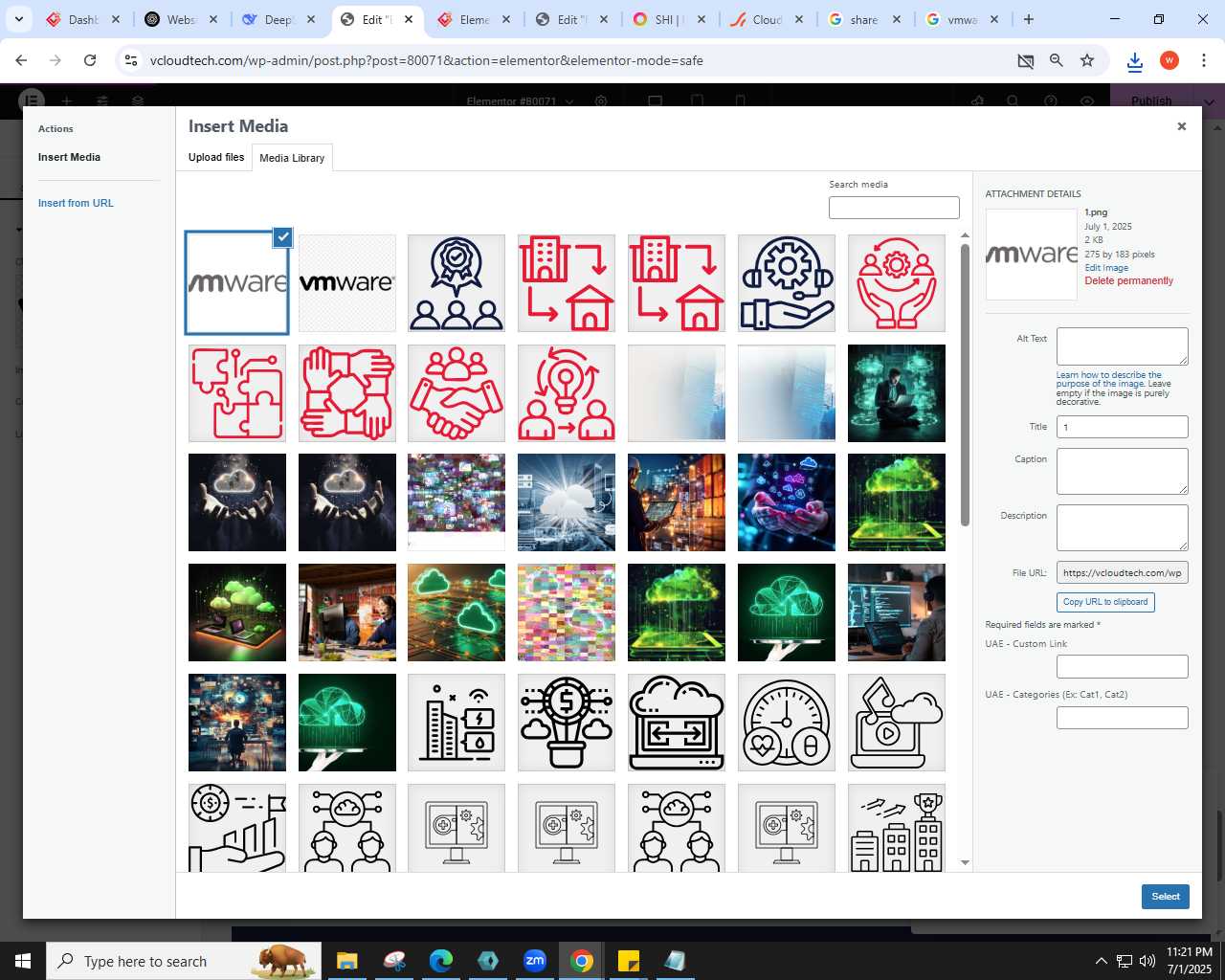
Task: Copy URL to clipboard button
Action: (x=1105, y=602)
